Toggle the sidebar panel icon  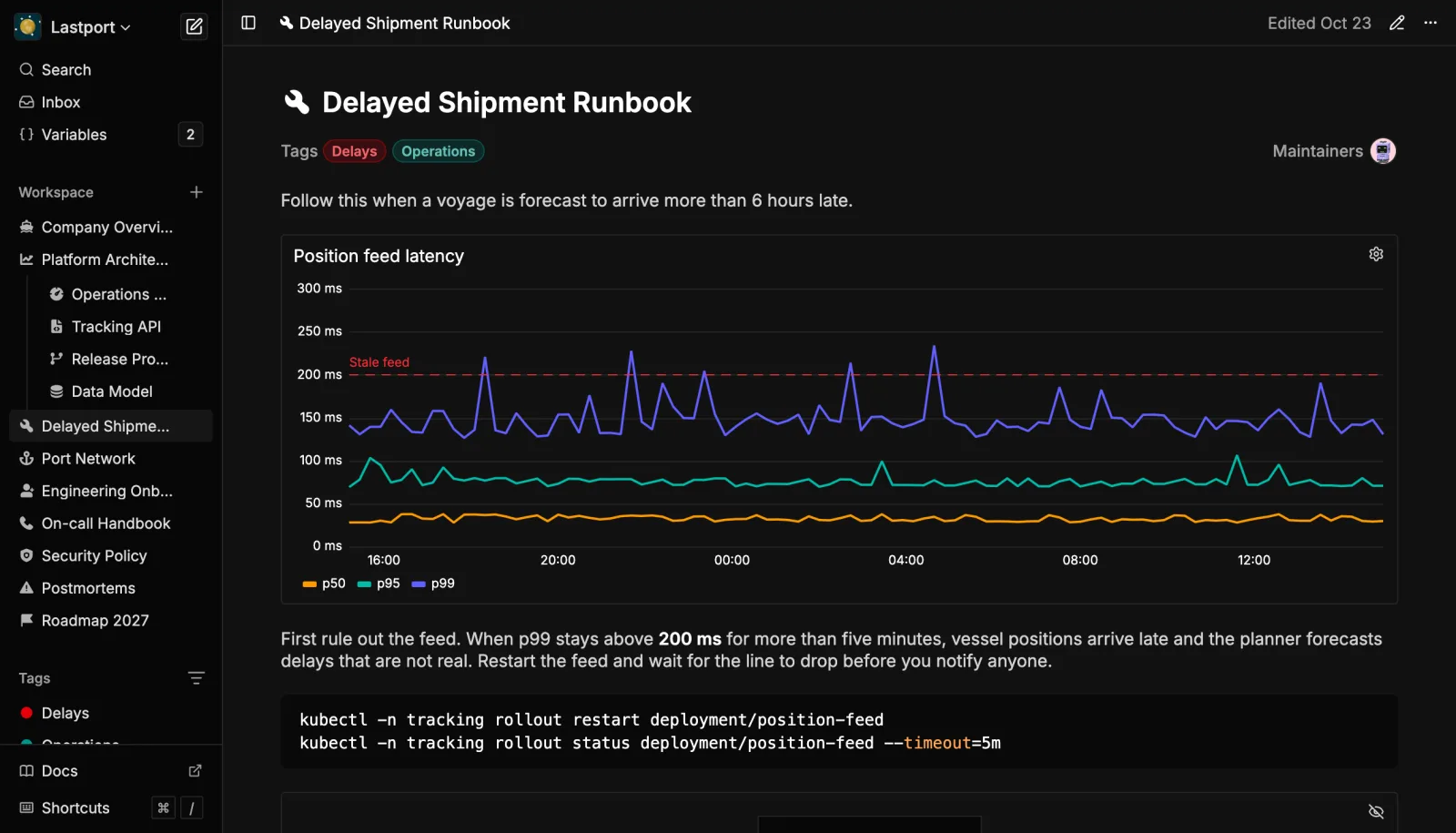(x=248, y=23)
